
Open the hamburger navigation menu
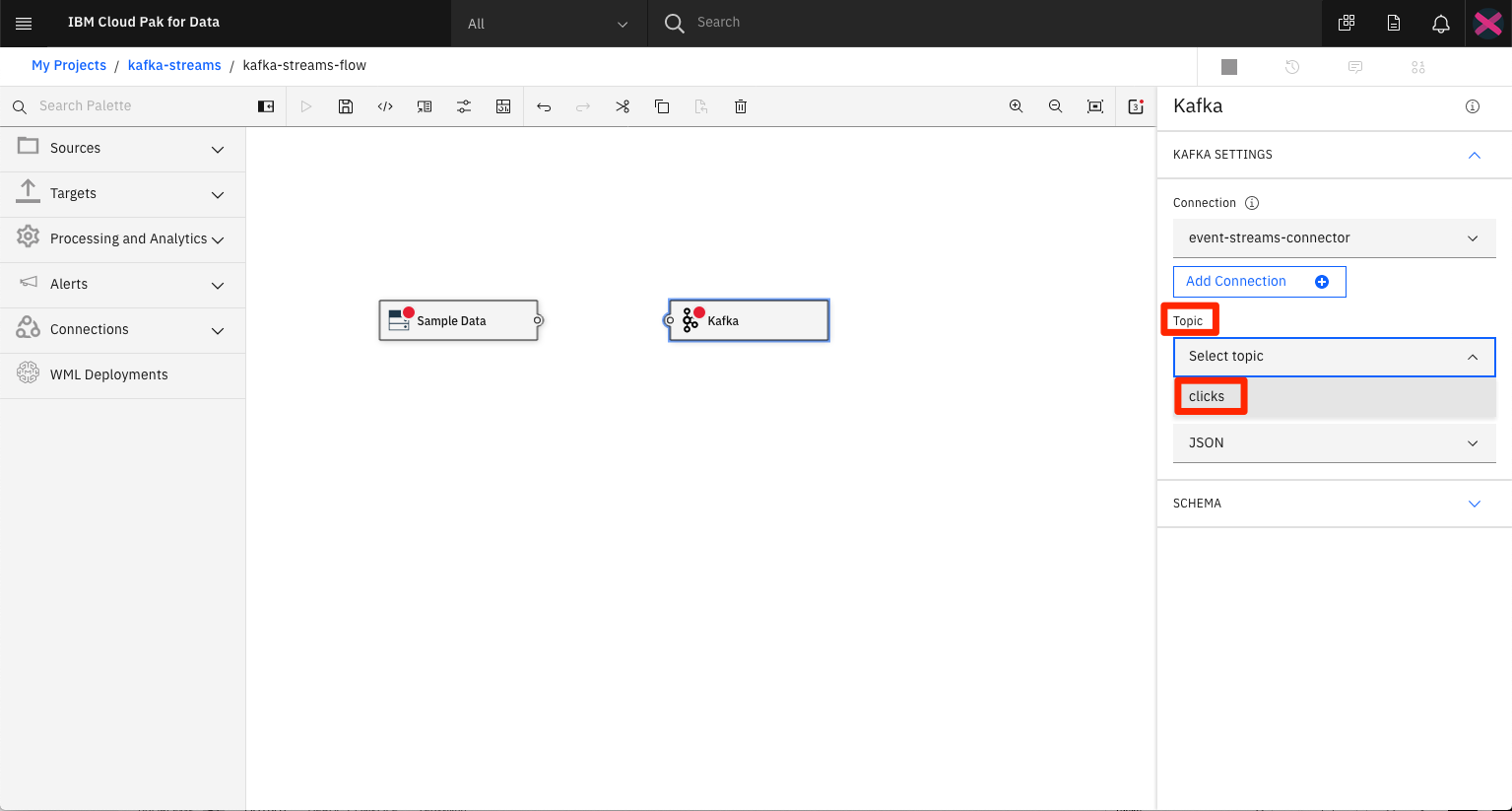[24, 24]
